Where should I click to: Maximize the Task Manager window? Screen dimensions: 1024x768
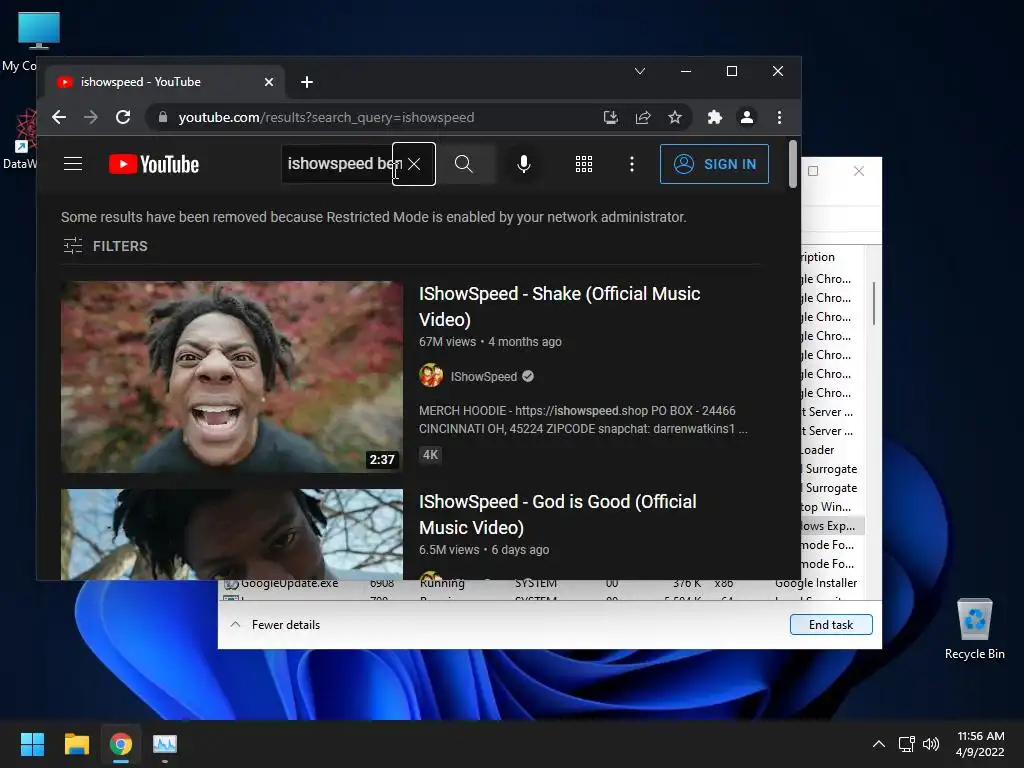[813, 171]
